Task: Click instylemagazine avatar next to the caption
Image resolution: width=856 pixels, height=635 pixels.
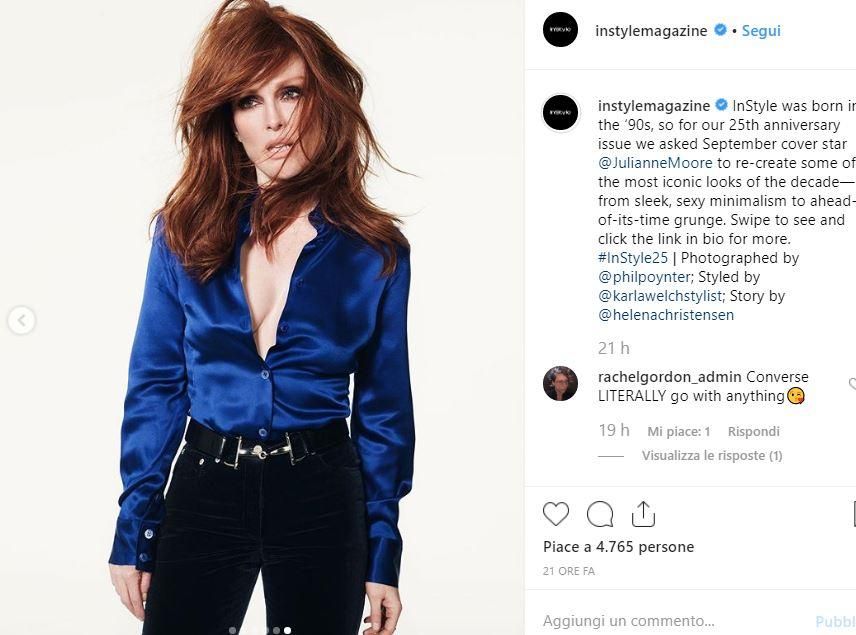Action: (x=560, y=112)
